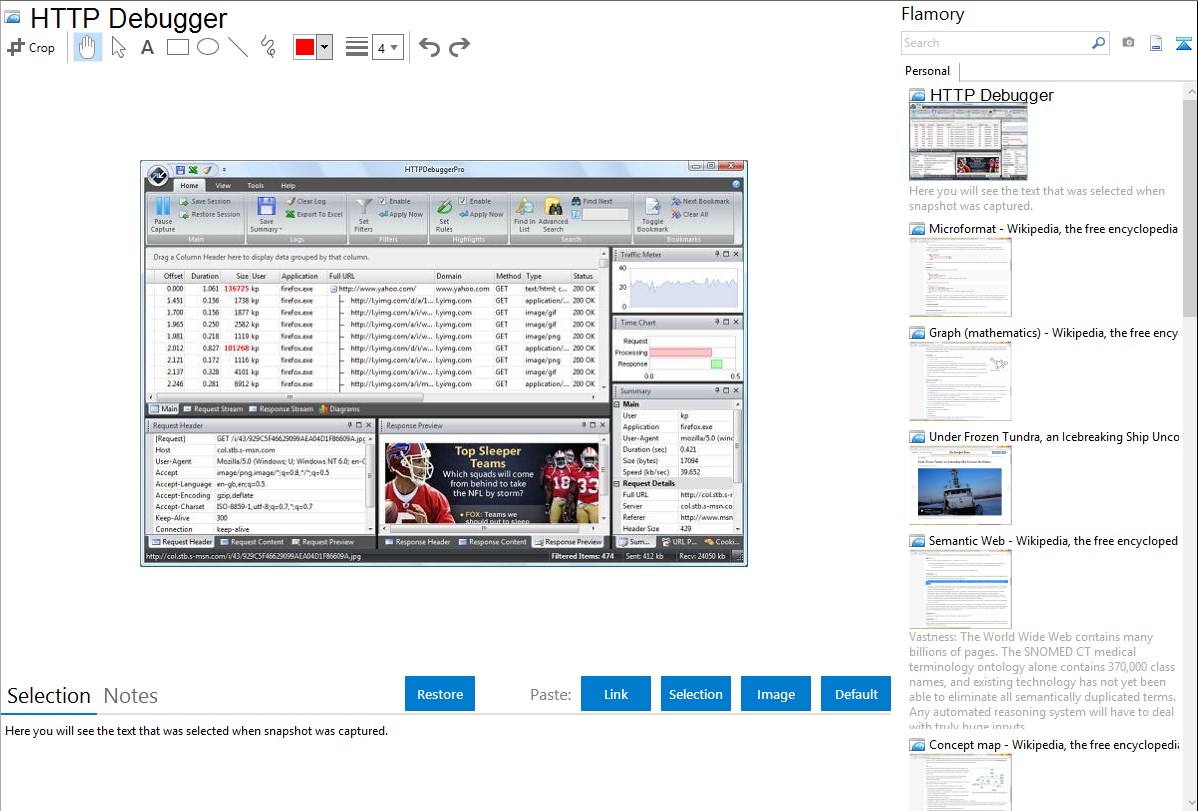
Task: Click the snapshot icon beside the main HTTP Debugger heading
Action: click(x=12, y=18)
